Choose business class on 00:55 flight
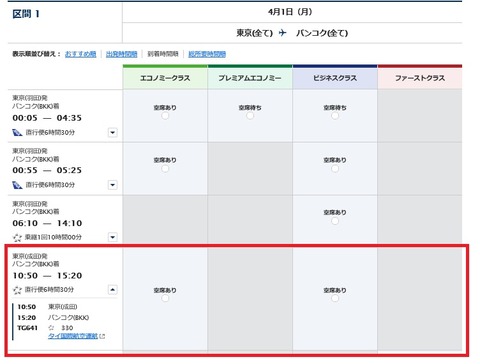This screenshot has width=480, height=364. 335,168
